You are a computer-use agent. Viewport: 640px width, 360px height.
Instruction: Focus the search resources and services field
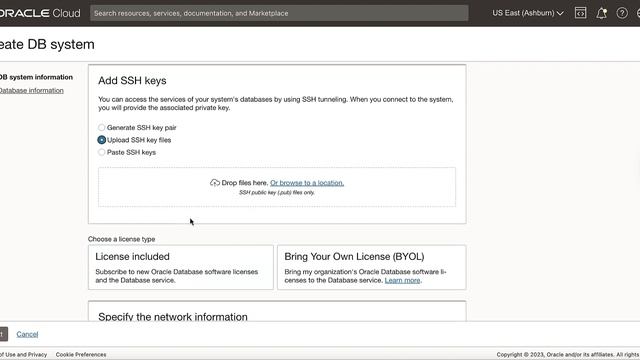click(x=279, y=13)
